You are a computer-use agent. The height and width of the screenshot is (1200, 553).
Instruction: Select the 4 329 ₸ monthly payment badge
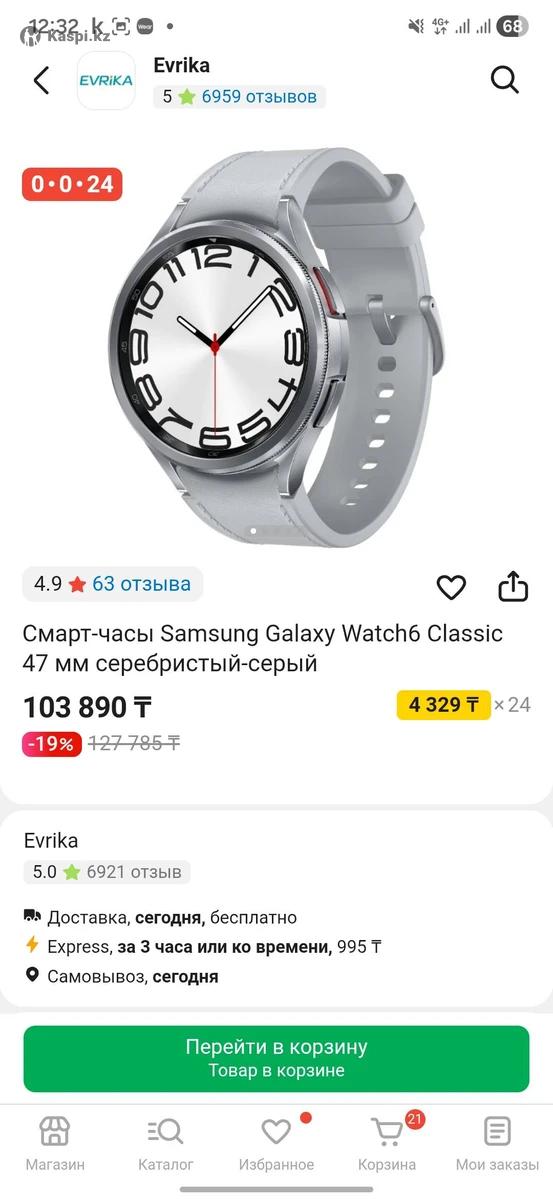click(x=444, y=705)
